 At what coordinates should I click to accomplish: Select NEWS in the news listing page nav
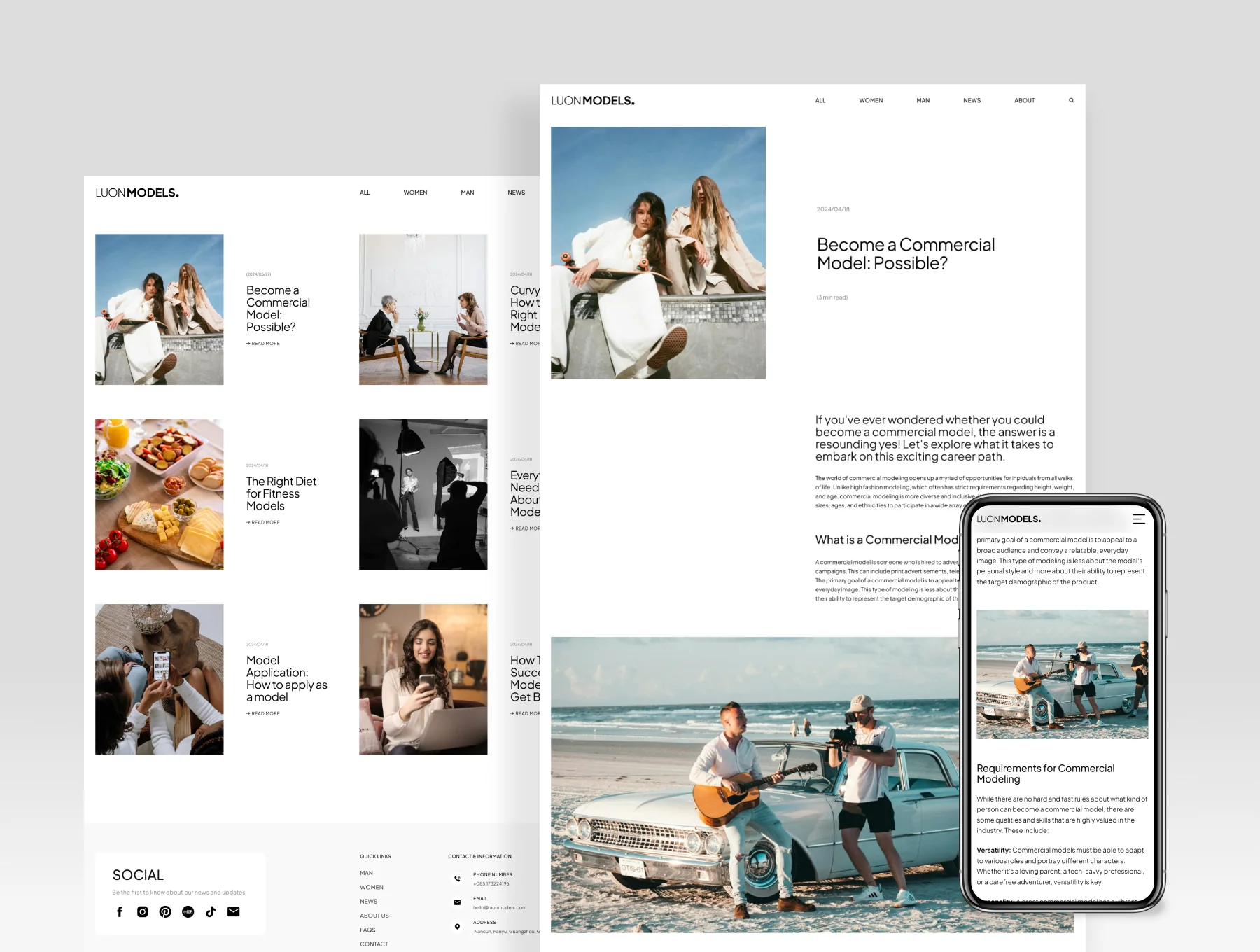pos(517,192)
